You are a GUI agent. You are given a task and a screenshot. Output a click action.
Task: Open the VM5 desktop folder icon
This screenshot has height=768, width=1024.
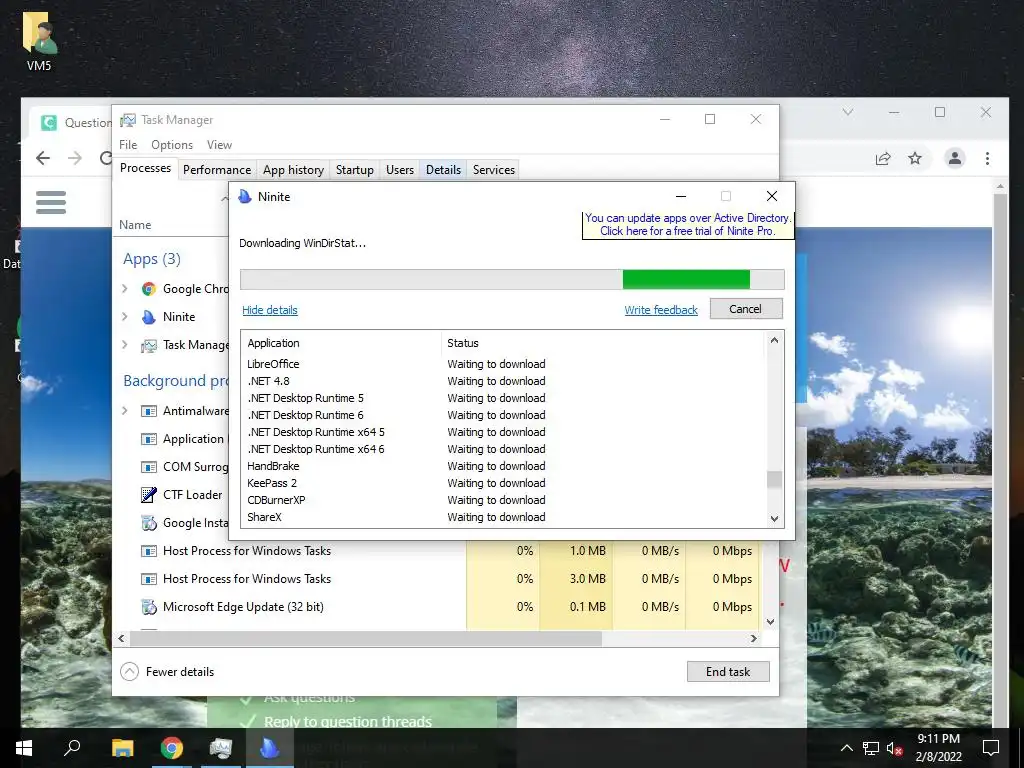pyautogui.click(x=39, y=40)
